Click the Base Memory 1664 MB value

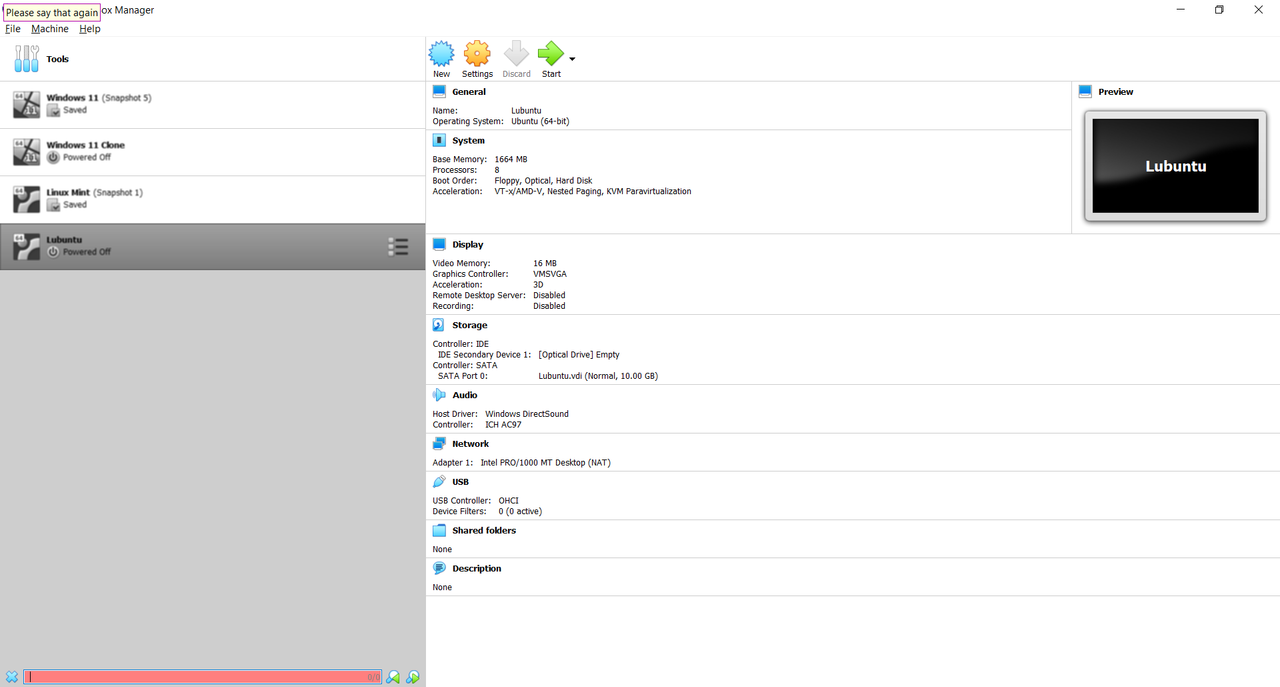[x=511, y=159]
